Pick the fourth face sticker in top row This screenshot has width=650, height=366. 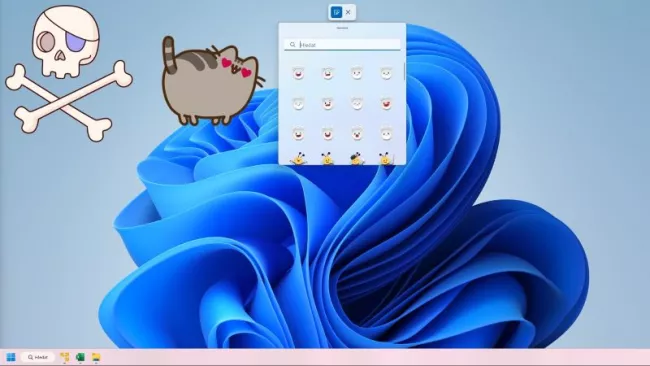[x=386, y=73]
